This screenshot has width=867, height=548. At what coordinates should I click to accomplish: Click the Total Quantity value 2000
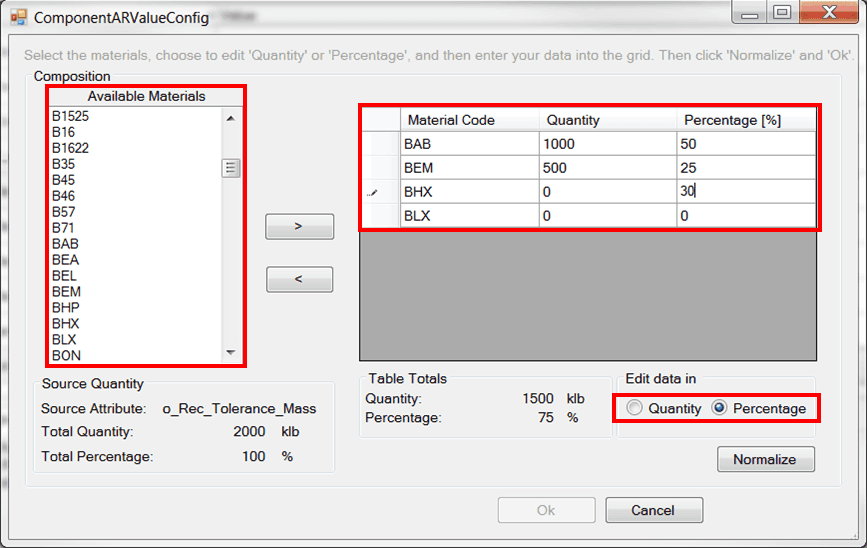coord(249,431)
